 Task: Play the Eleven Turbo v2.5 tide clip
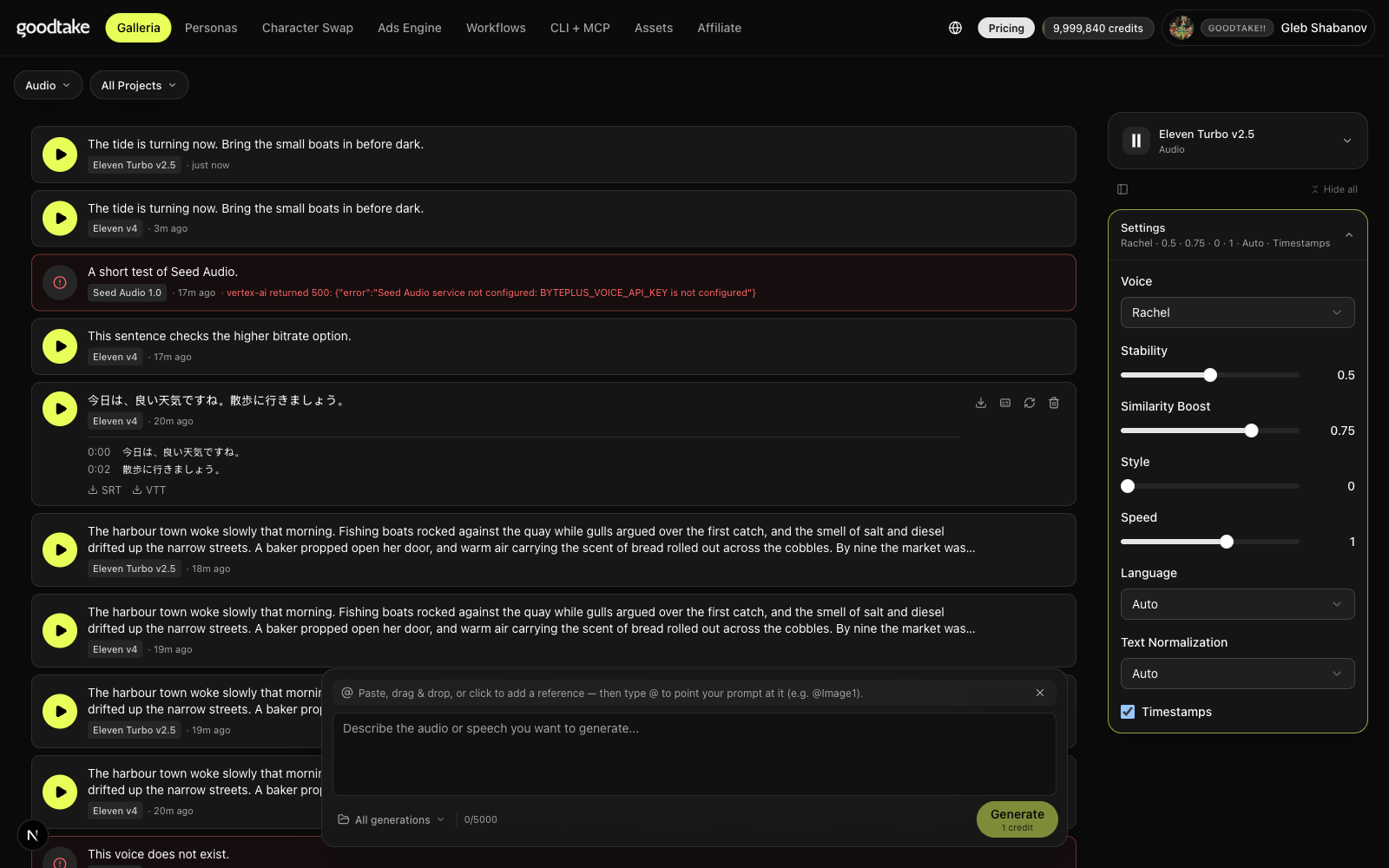coord(60,155)
